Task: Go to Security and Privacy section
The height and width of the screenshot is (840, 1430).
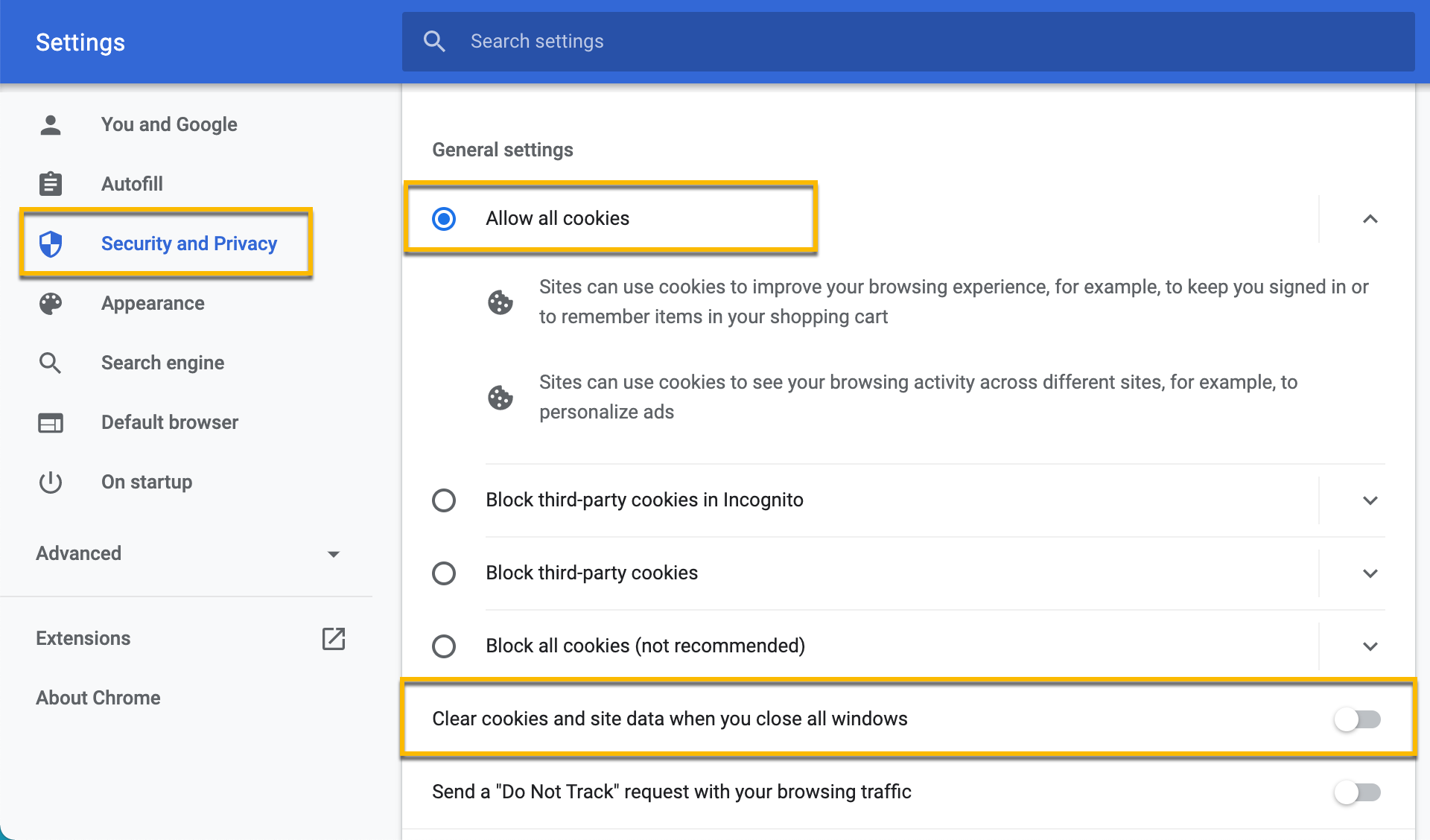Action: pos(189,244)
